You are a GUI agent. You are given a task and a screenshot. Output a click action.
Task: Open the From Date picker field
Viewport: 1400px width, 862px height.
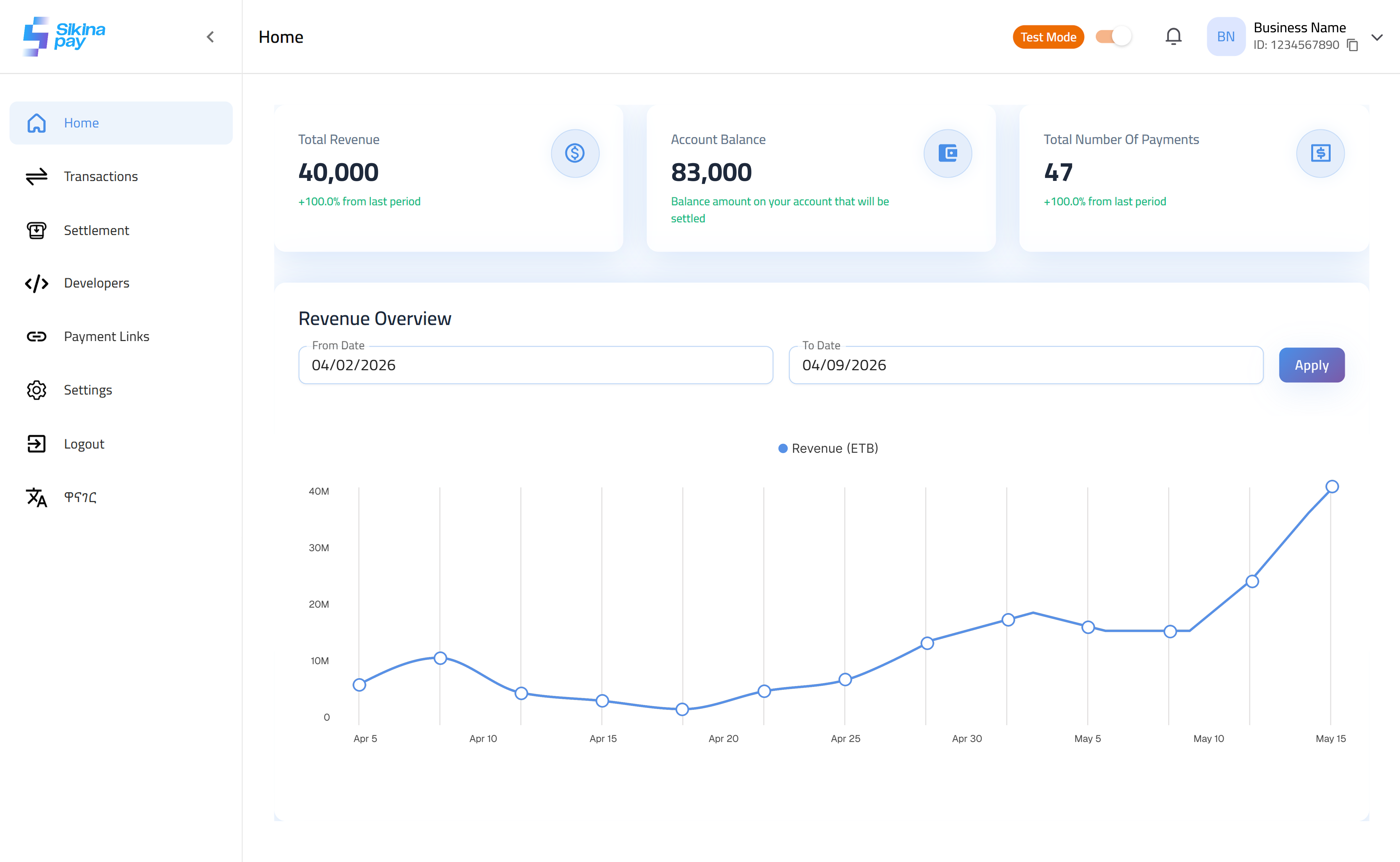point(535,366)
